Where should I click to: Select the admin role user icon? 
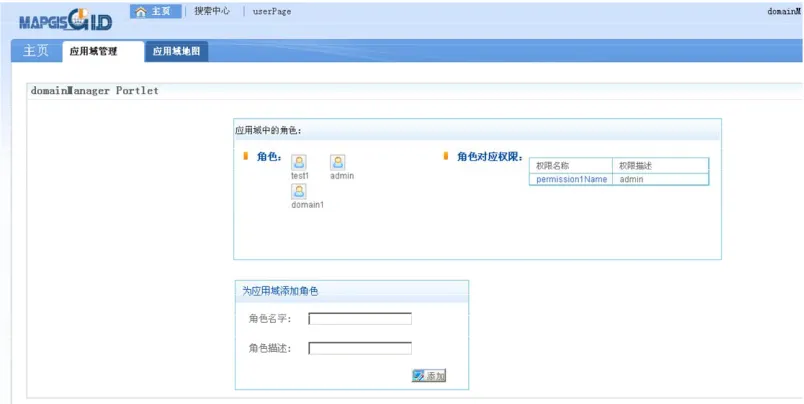tap(337, 163)
